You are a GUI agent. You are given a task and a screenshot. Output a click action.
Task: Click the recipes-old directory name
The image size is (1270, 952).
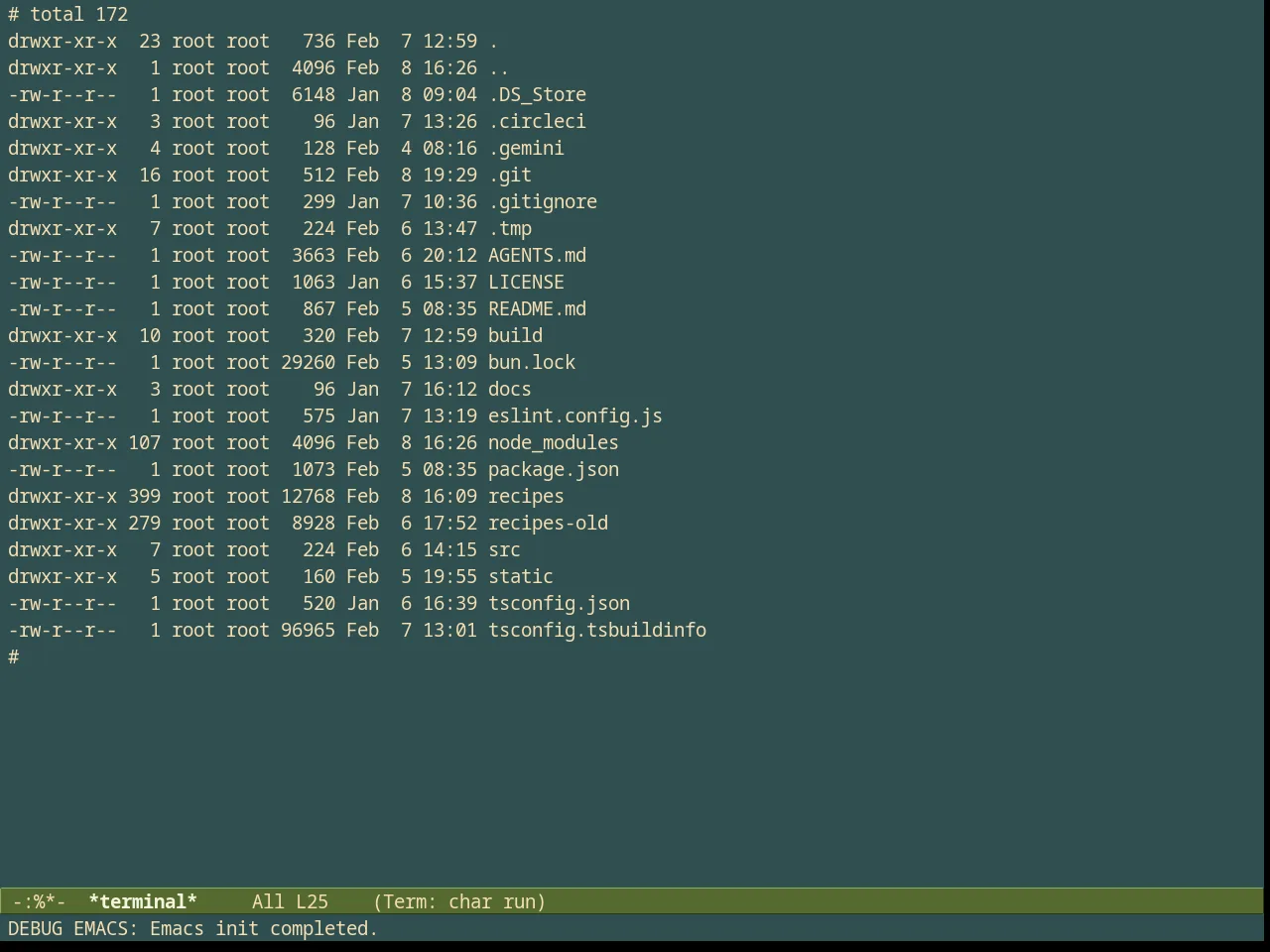tap(548, 523)
